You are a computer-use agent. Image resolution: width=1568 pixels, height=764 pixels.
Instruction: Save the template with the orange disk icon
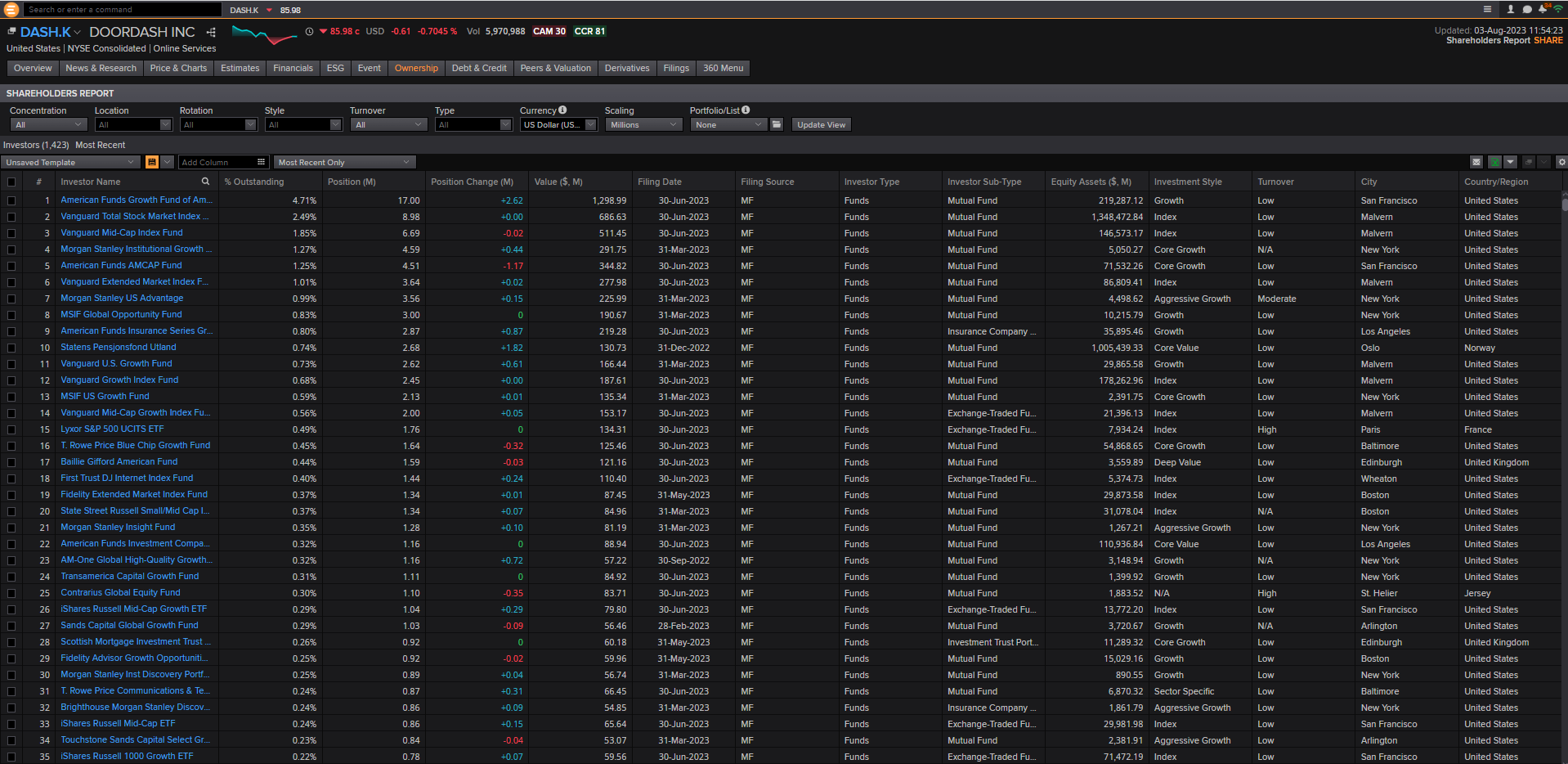151,162
